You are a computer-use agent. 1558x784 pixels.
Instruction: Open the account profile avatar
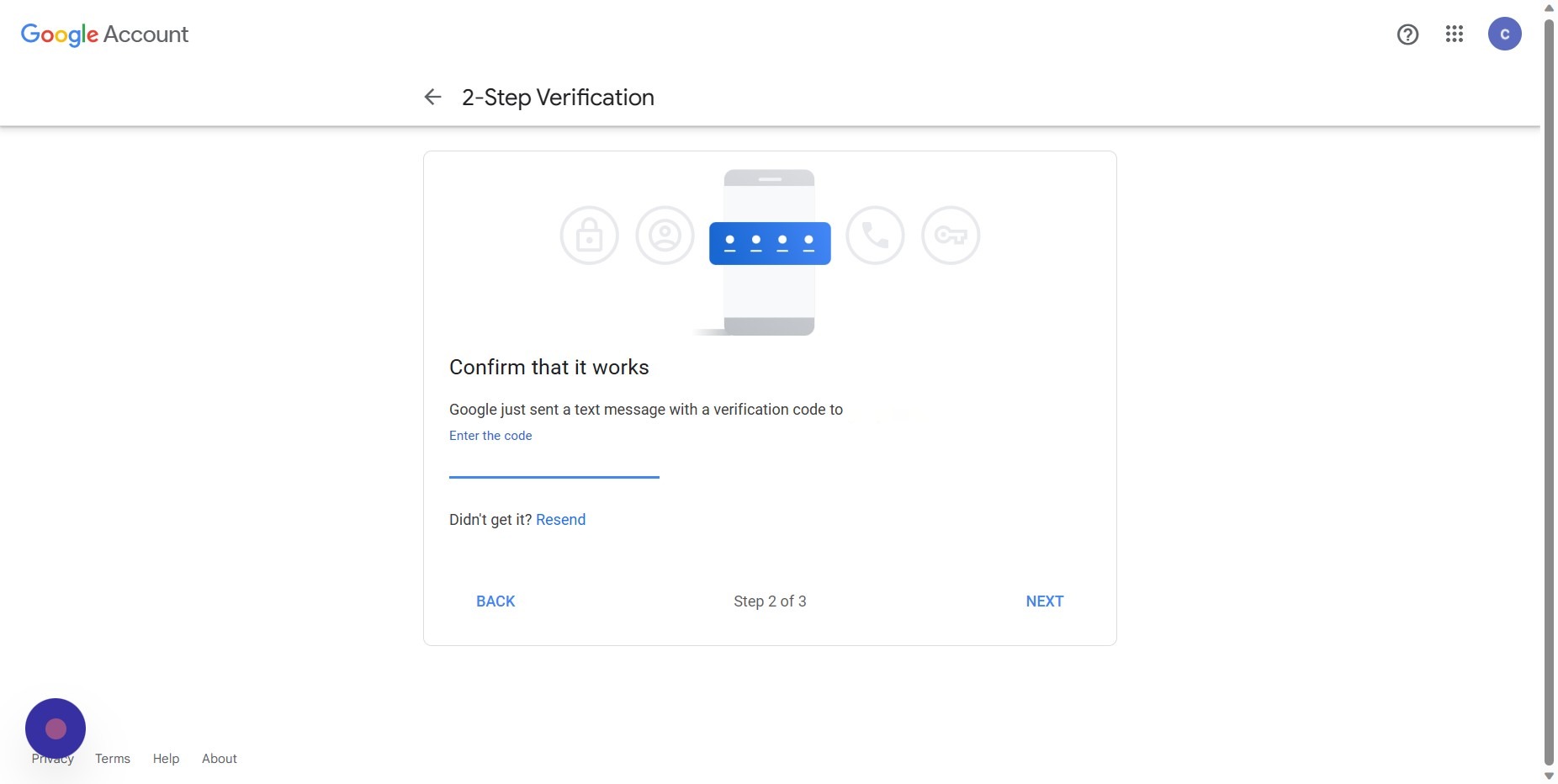(x=1504, y=34)
